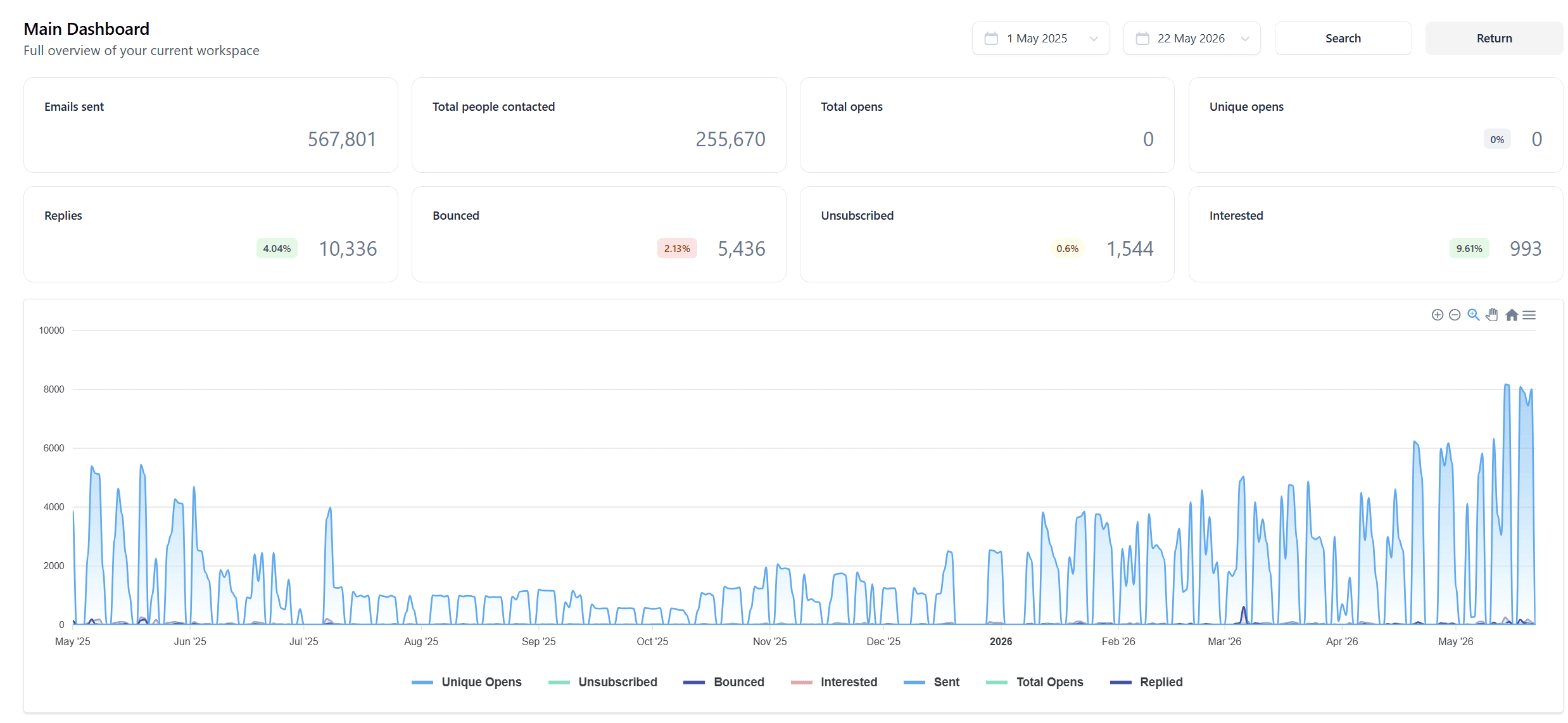Click the 2.13% bounced rate badge
1568x723 pixels.
677,249
